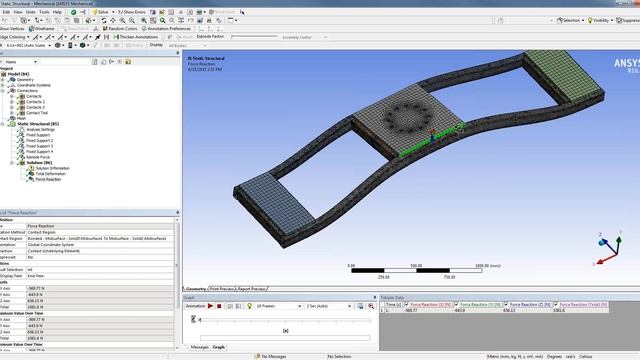Collapse the Solution (B6) tree node
The width and height of the screenshot is (640, 360).
coord(12,163)
